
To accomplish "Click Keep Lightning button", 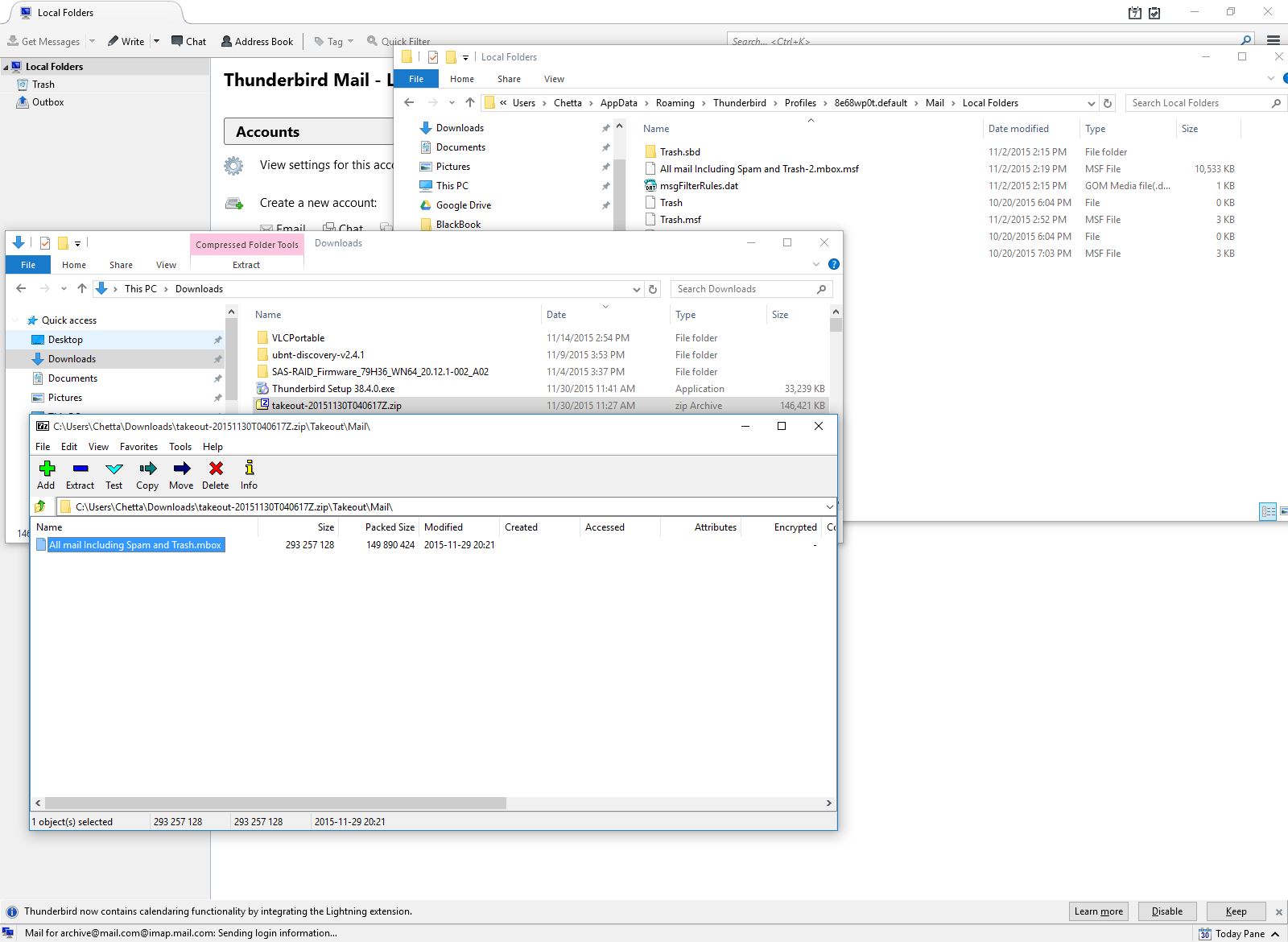I will tap(1236, 911).
